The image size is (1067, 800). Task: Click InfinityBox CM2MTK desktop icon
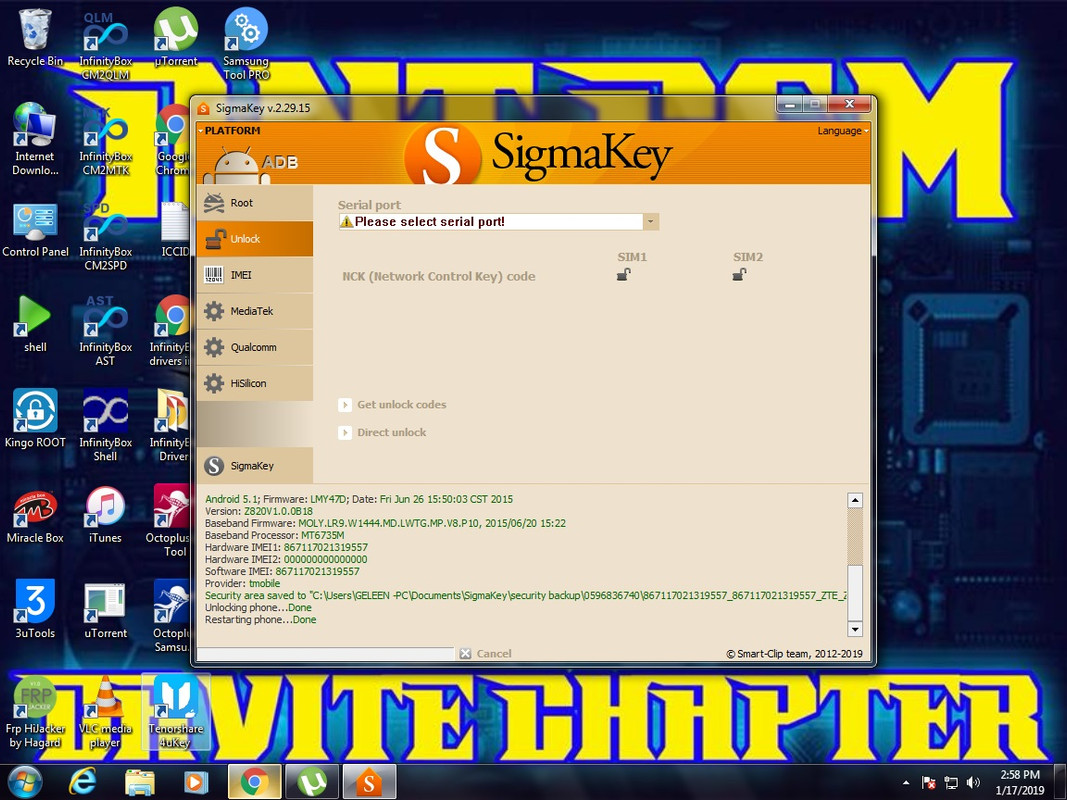click(105, 141)
